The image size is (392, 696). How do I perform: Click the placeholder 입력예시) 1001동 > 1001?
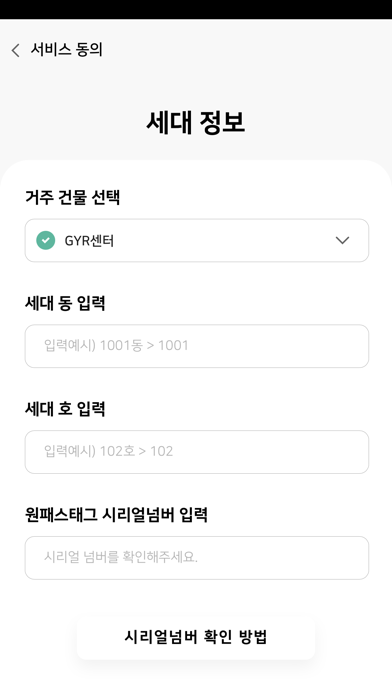pos(116,345)
